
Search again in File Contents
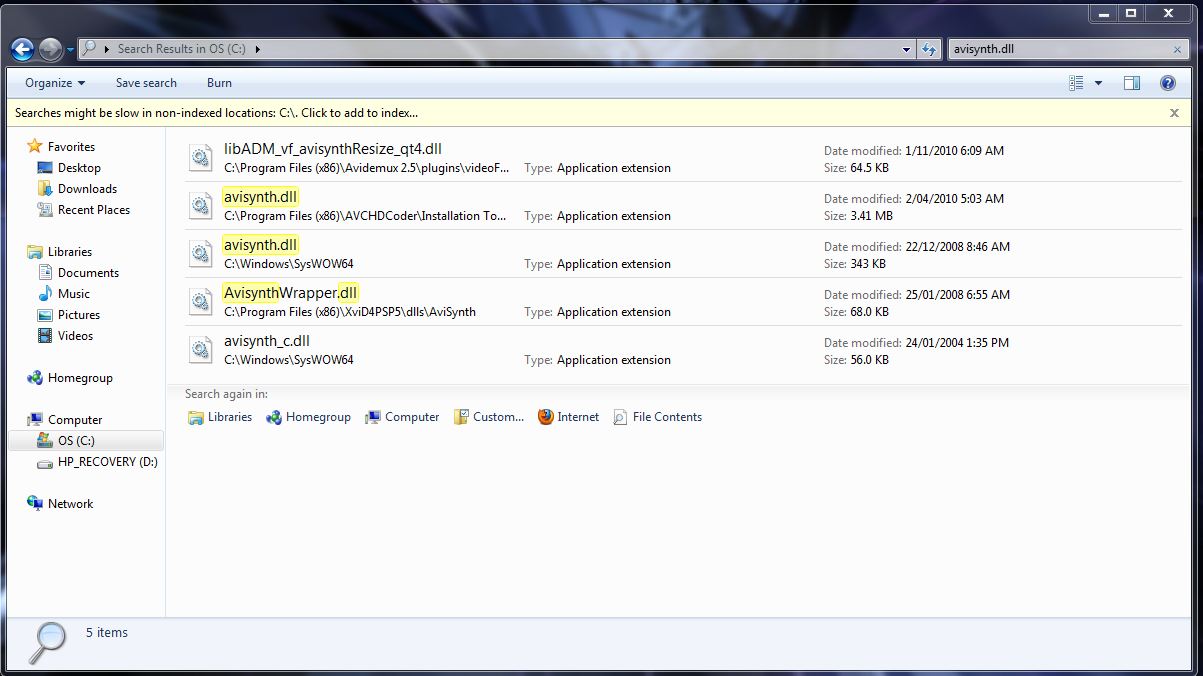(x=657, y=417)
